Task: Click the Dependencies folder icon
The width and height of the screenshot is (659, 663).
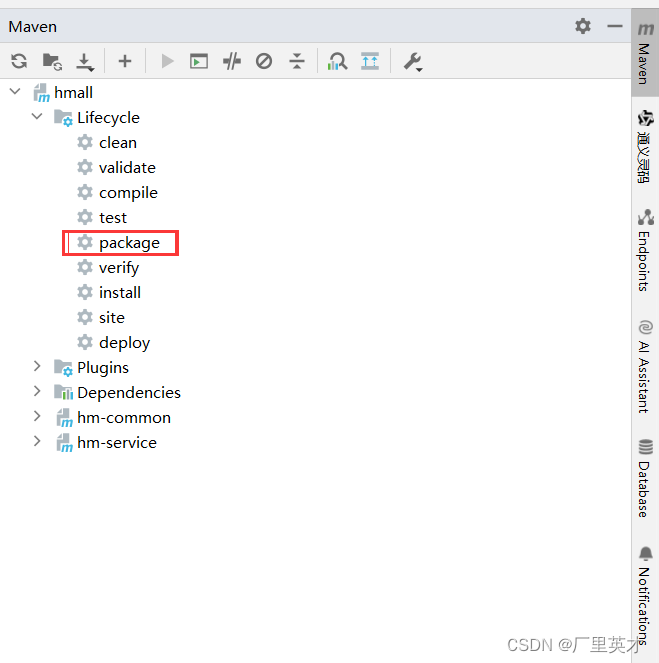Action: [x=63, y=392]
